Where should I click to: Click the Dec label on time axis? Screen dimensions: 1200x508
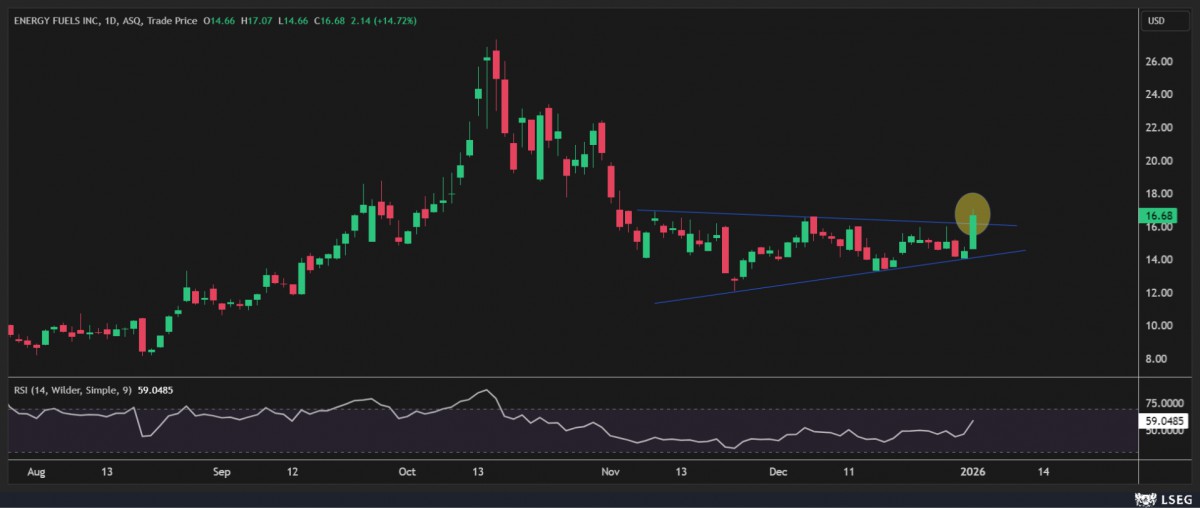click(x=777, y=470)
